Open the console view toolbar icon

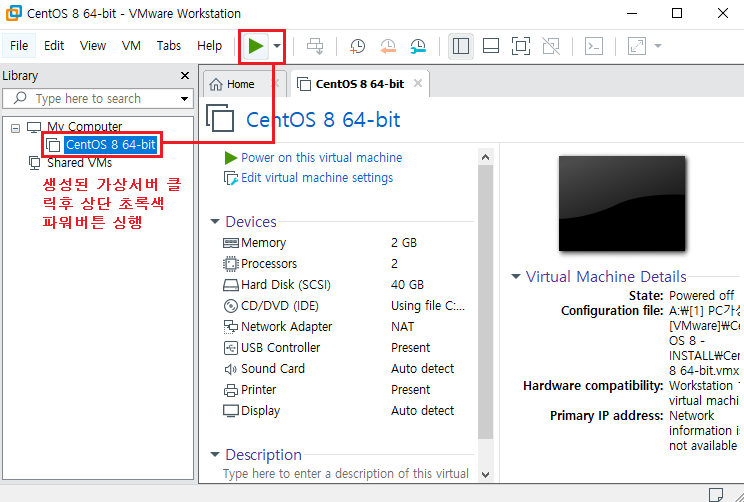pyautogui.click(x=594, y=46)
